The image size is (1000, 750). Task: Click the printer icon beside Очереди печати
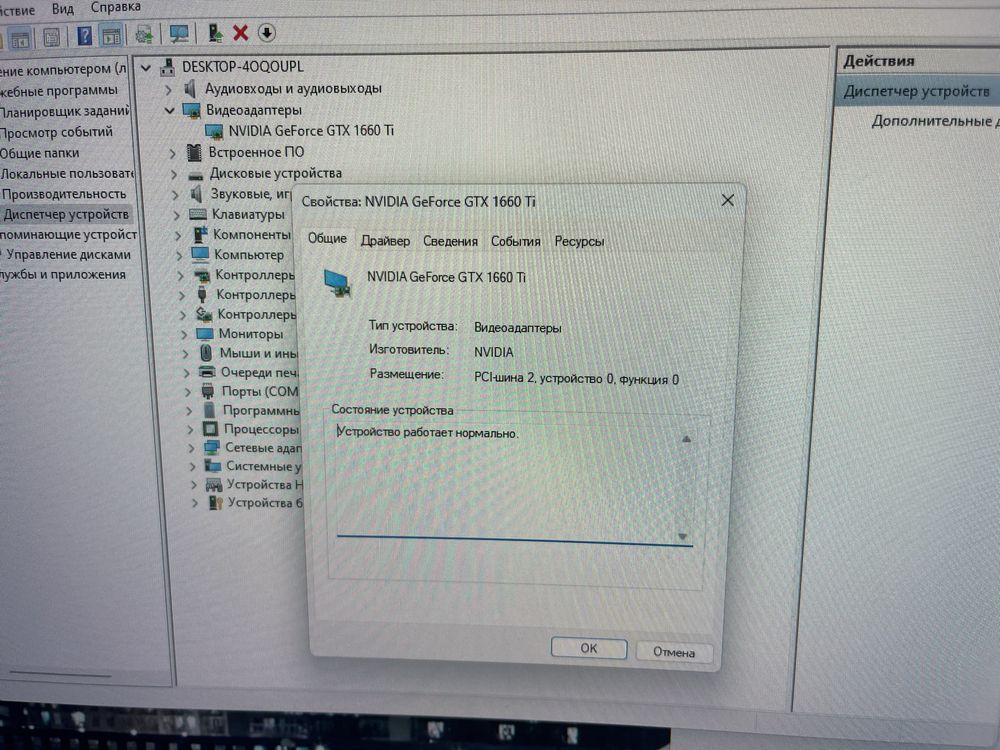click(207, 372)
